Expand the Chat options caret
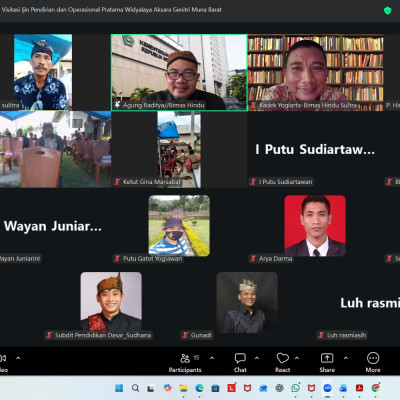This screenshot has height=400, width=400. 257,358
